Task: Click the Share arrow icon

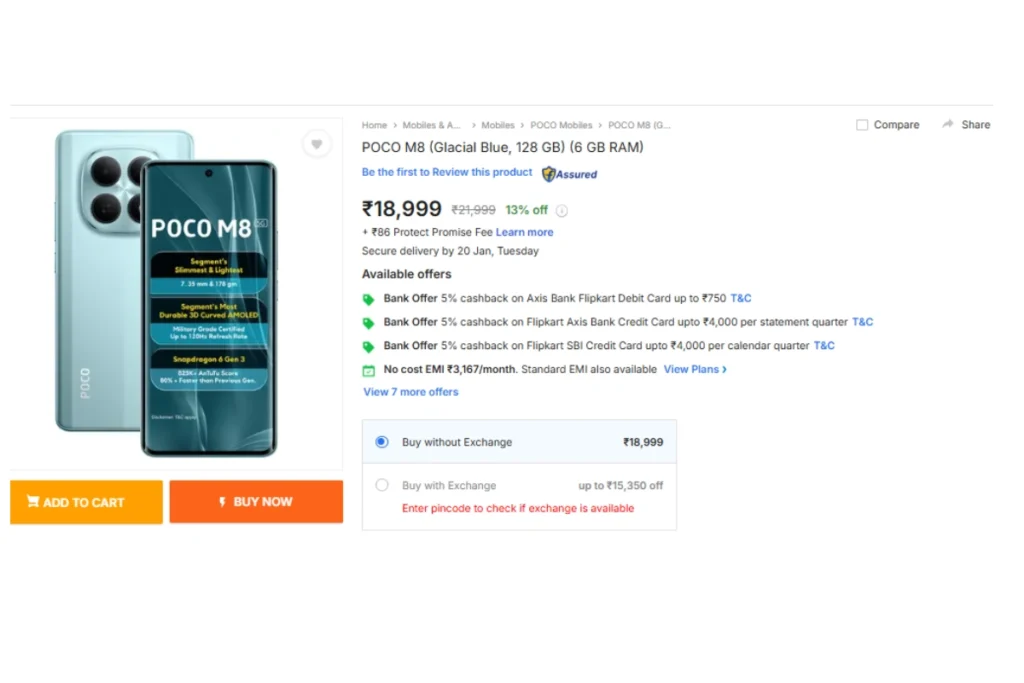Action: 947,124
